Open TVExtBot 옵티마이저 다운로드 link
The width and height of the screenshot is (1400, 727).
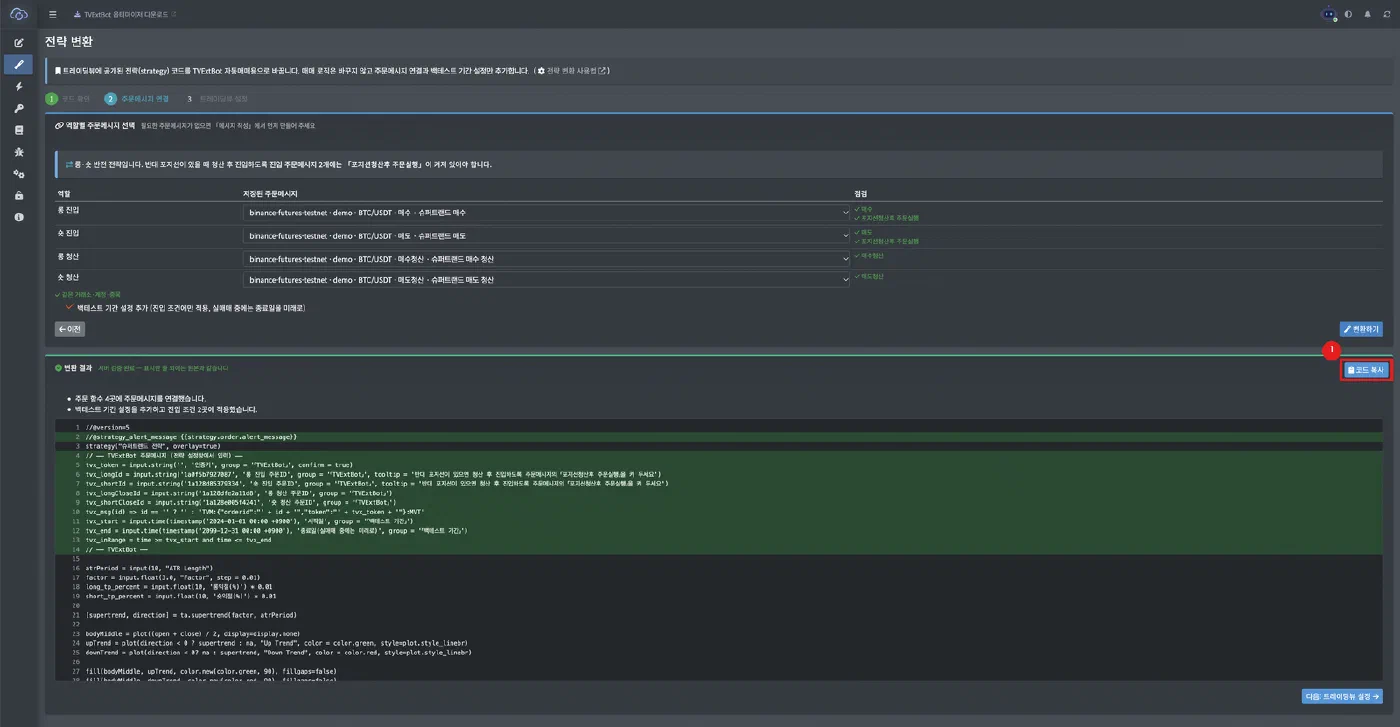(x=126, y=14)
